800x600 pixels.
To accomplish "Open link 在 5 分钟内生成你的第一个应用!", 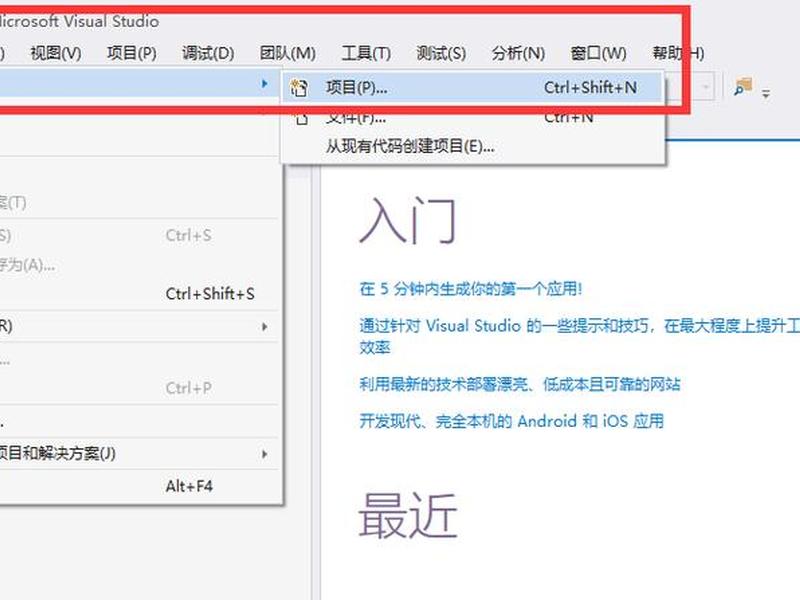I will pos(470,289).
